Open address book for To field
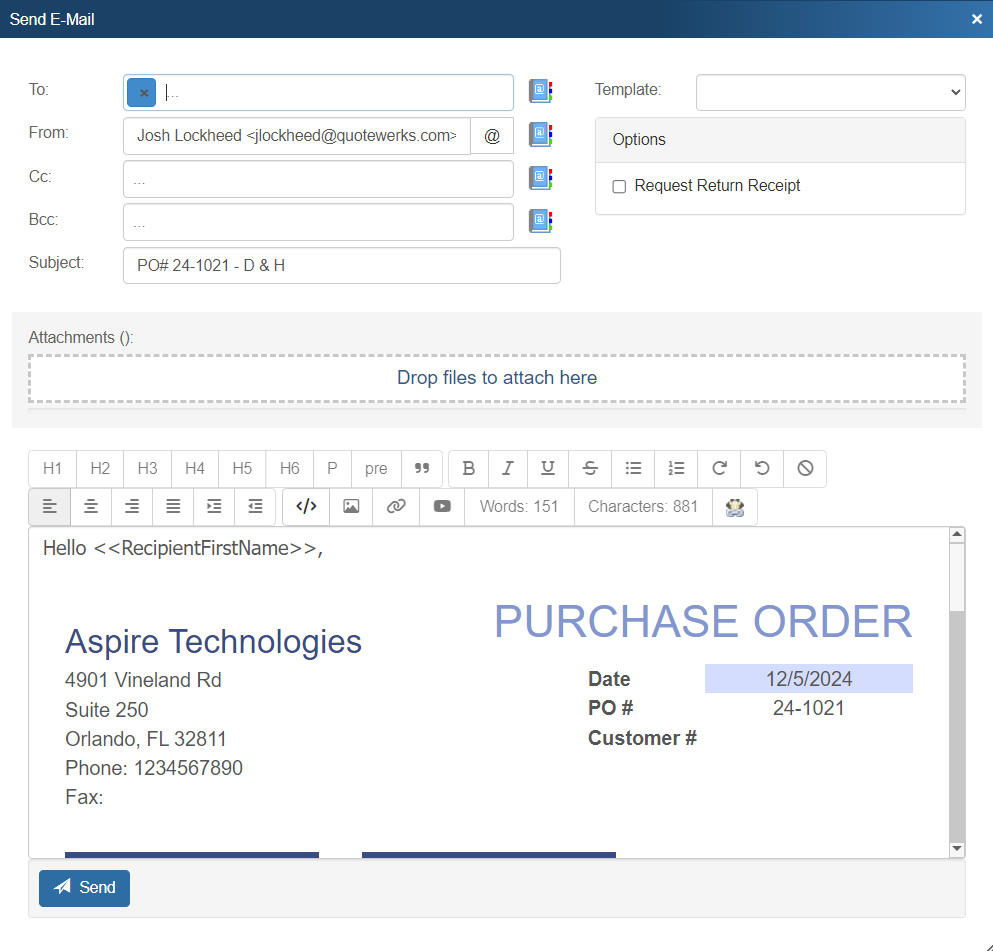Viewport: 993px width, 951px height. pos(540,92)
